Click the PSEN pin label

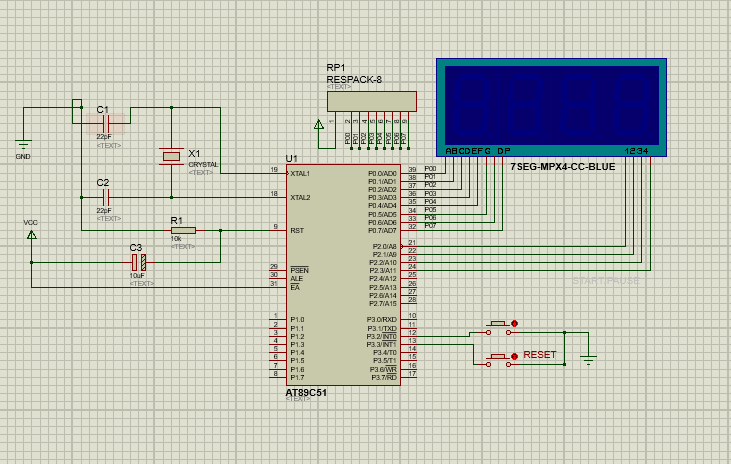[299, 270]
